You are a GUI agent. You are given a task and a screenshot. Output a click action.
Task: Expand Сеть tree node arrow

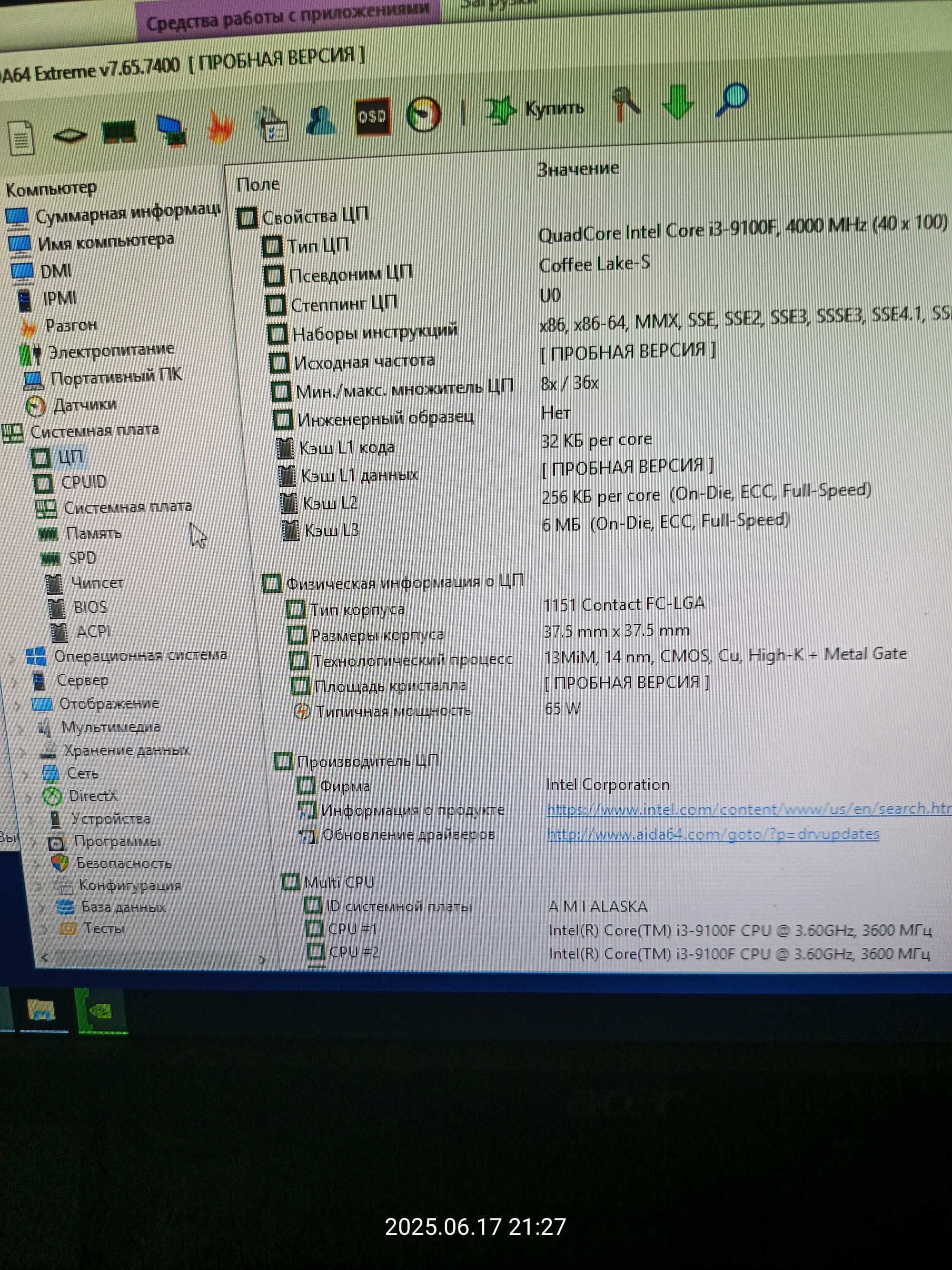[x=25, y=775]
